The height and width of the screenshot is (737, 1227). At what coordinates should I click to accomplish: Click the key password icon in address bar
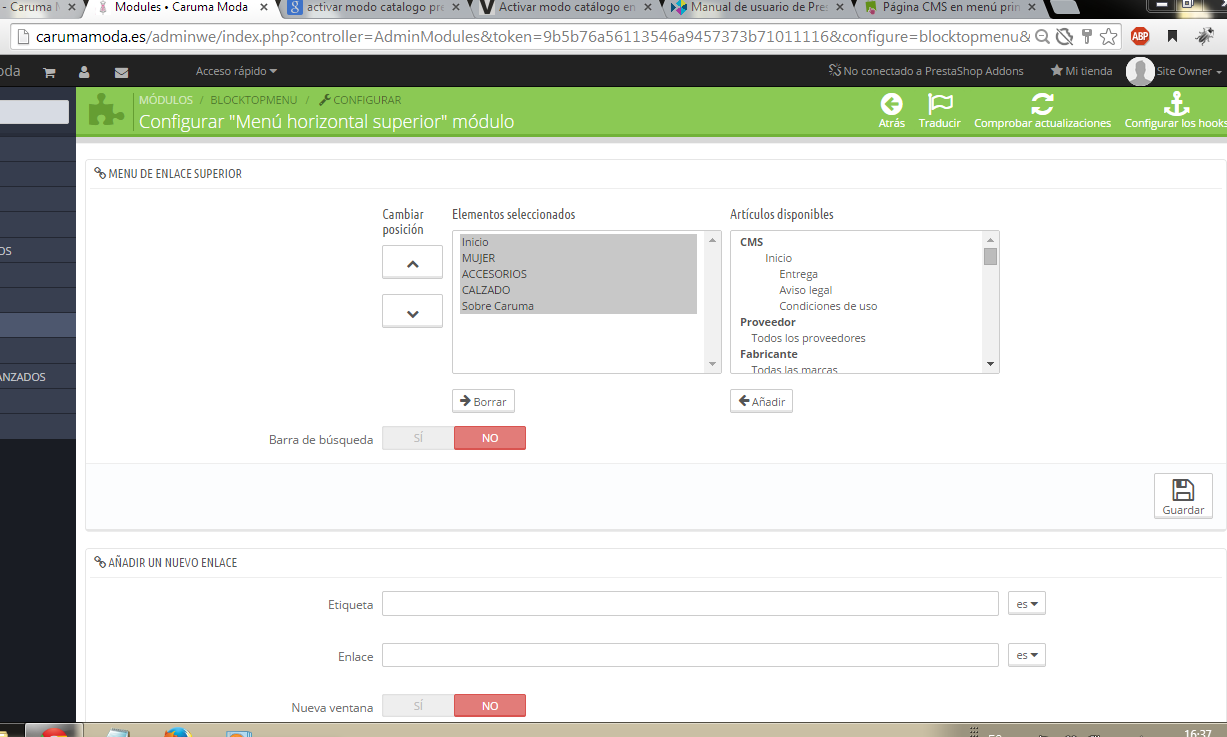click(1087, 37)
